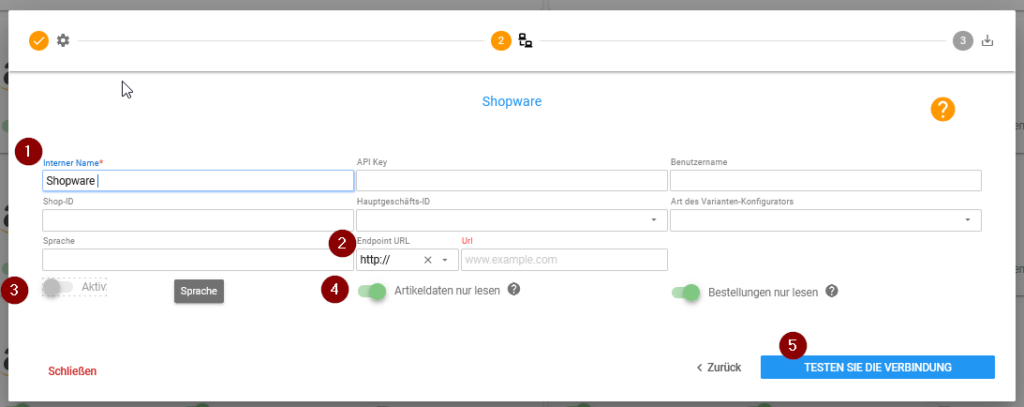
Task: Click the connection step network icon
Action: click(x=525, y=41)
